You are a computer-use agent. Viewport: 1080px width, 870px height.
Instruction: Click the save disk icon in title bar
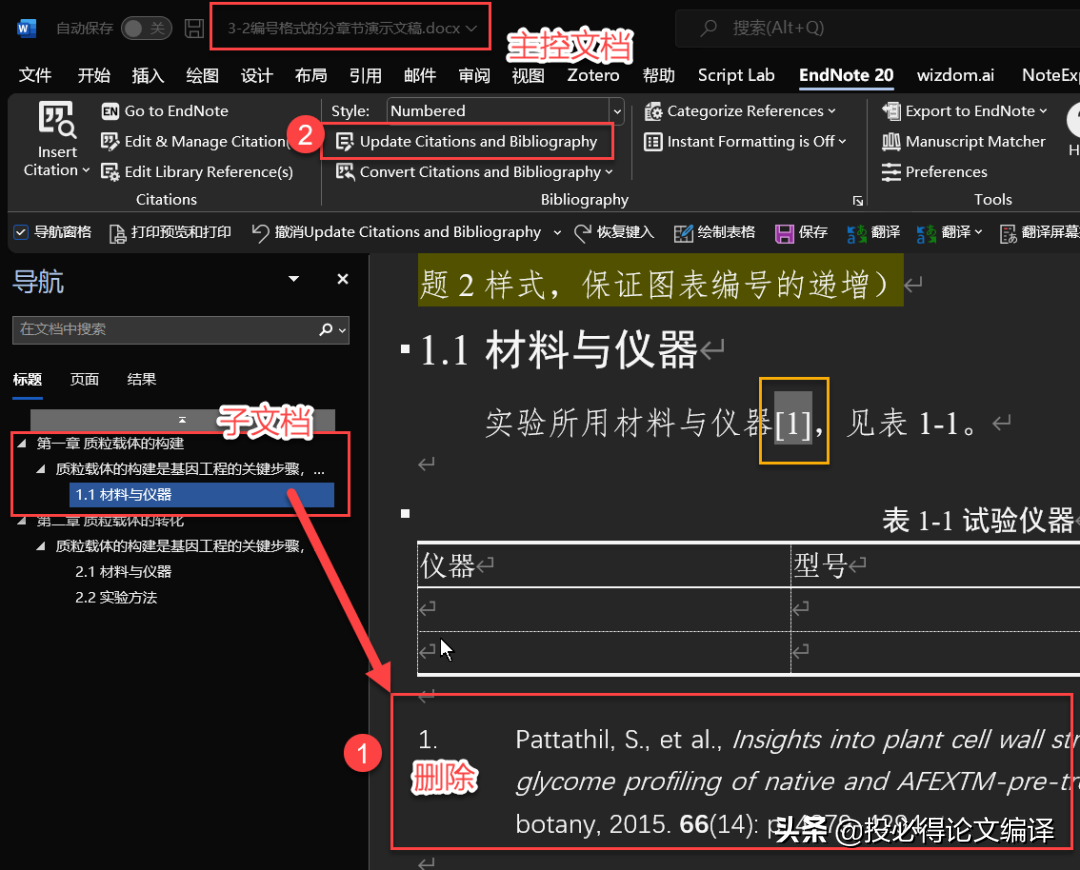click(194, 28)
